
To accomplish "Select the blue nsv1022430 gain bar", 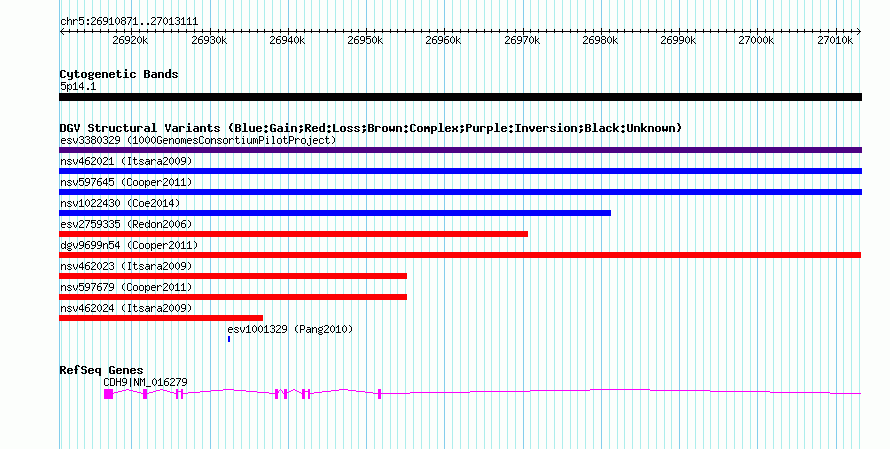I will pyautogui.click(x=335, y=213).
